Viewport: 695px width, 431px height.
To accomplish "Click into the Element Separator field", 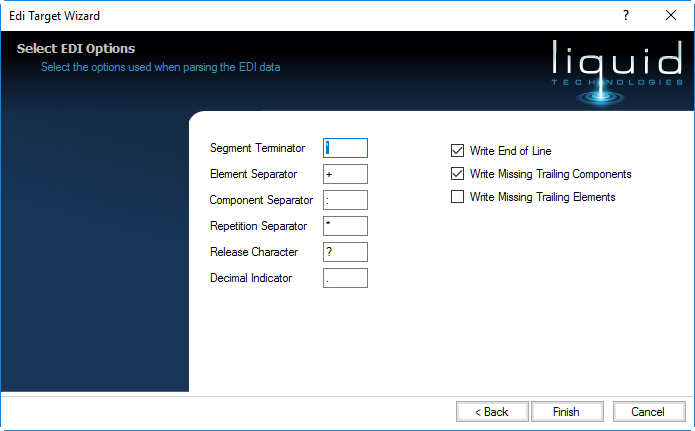I will click(346, 174).
